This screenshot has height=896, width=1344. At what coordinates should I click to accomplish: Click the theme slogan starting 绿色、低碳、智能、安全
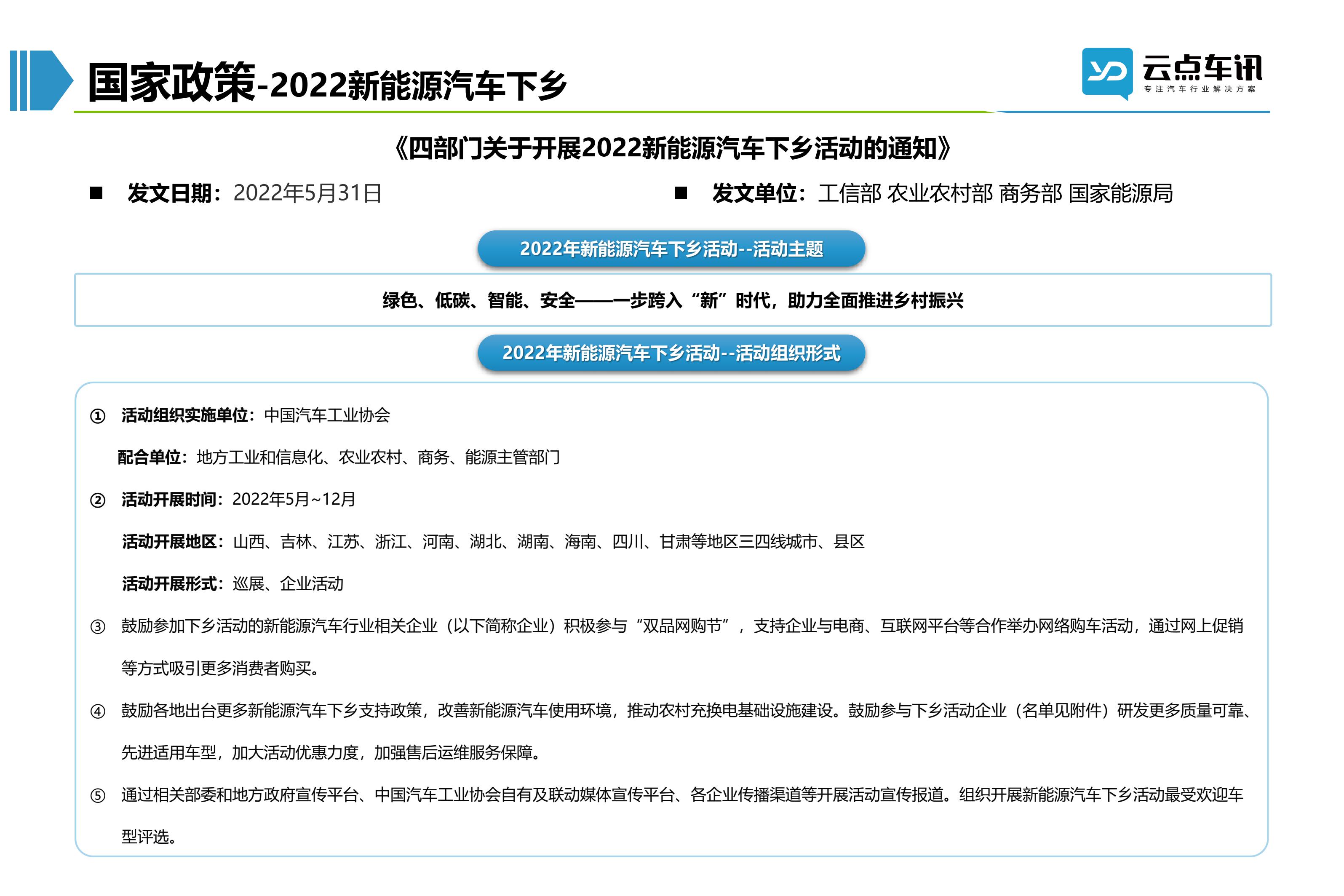673,300
